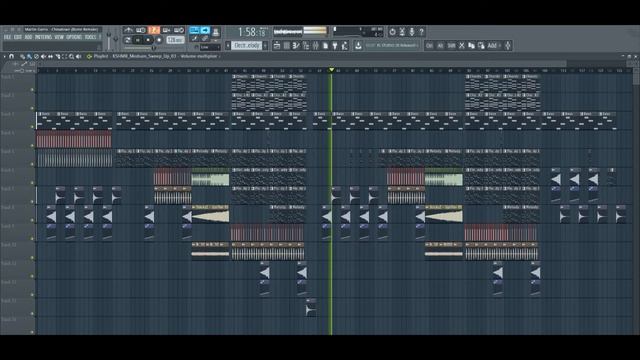Click the Playlist view icon in toolbar
This screenshot has width=640, height=360.
pyautogui.click(x=277, y=46)
